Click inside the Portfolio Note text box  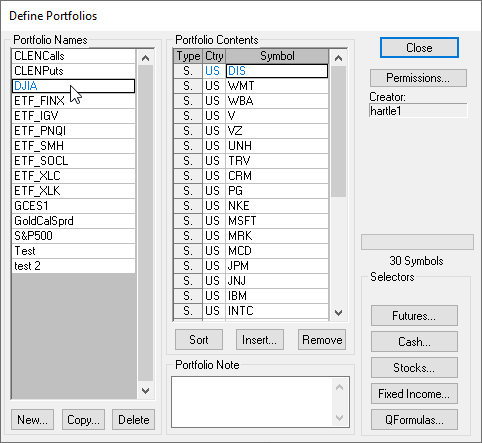tap(252, 402)
